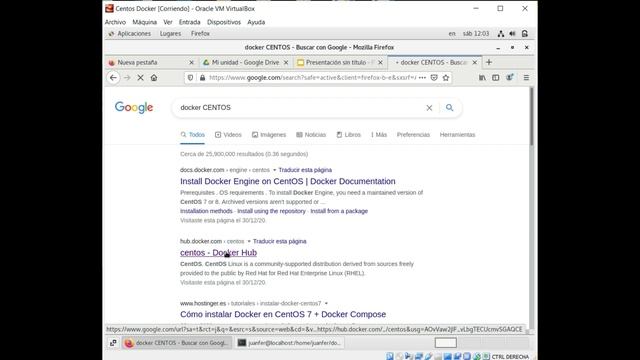Expand dropdown arrow next to hostinger.es result
Screen dimensions: 640x360
point(326,304)
